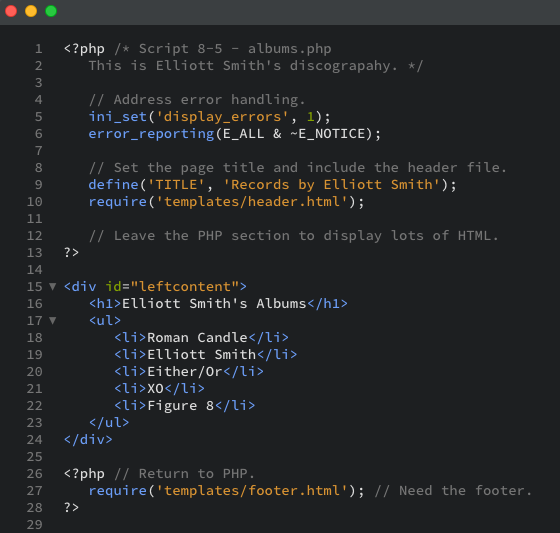Viewport: 560px width, 533px height.
Task: Click line number 29 in the gutter
Action: click(x=35, y=524)
